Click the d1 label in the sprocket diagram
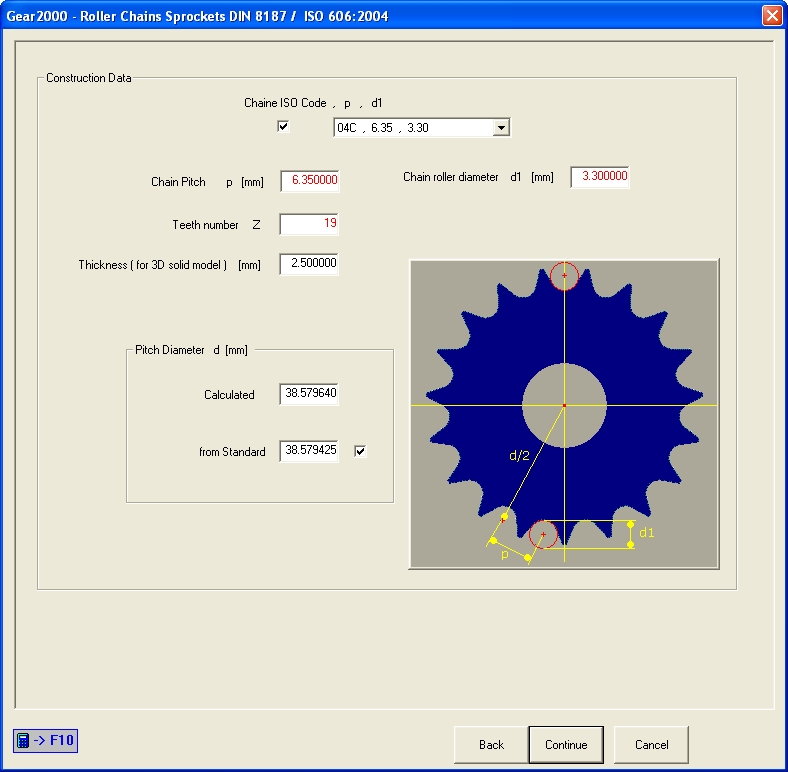This screenshot has height=772, width=788. 647,533
